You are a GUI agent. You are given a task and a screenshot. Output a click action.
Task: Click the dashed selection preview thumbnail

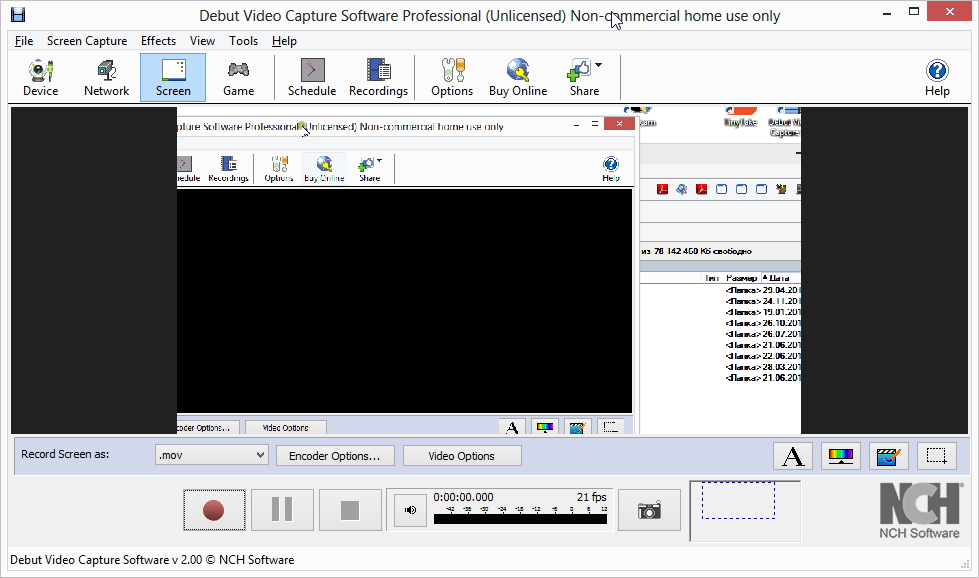point(739,500)
